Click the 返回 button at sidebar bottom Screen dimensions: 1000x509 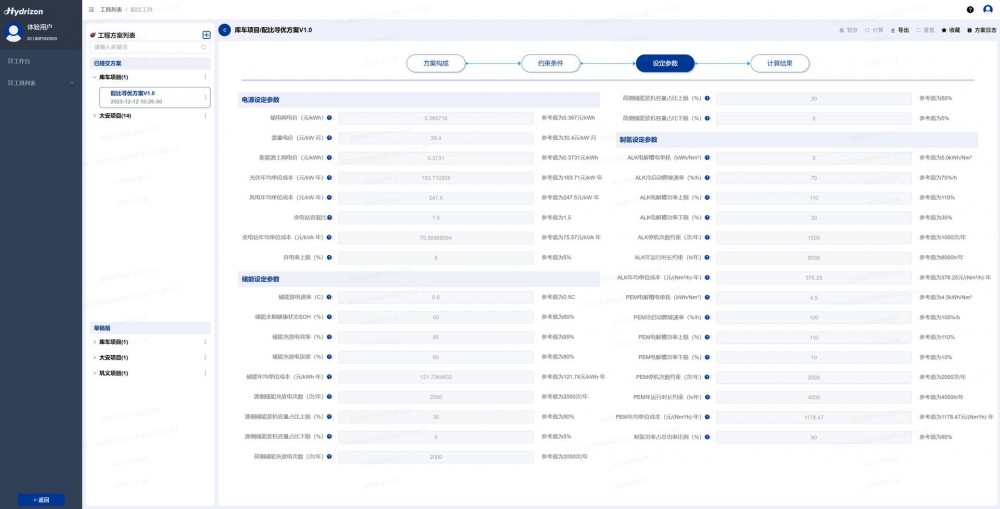(x=40, y=499)
